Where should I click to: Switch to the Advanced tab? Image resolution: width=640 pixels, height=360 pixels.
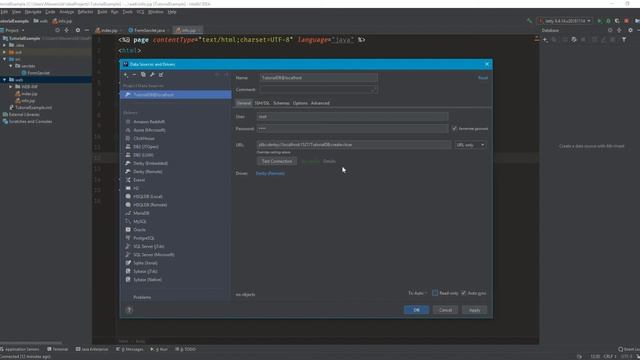pos(320,103)
